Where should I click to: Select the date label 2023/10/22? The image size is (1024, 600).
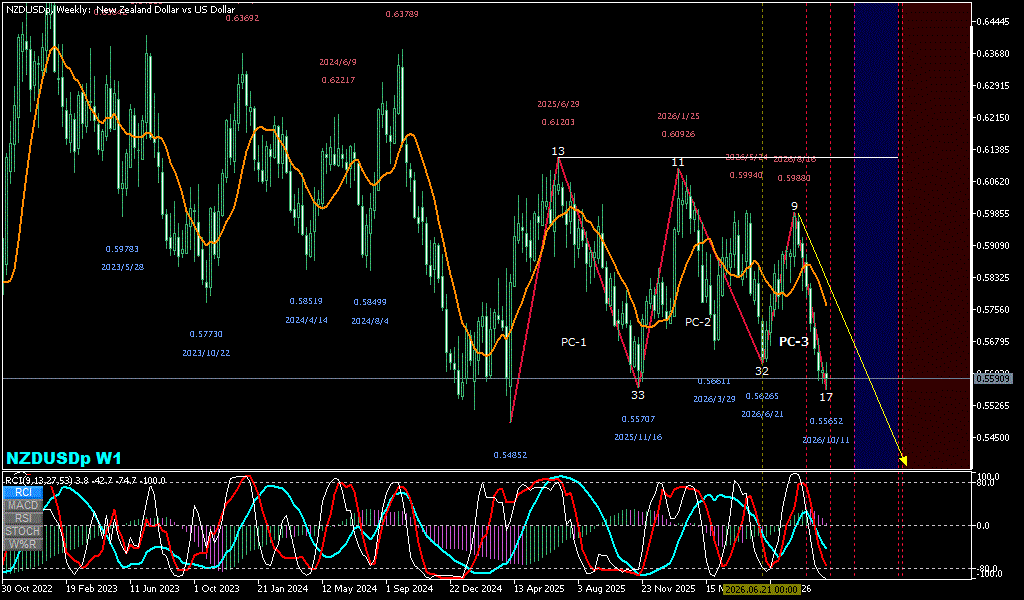click(206, 353)
